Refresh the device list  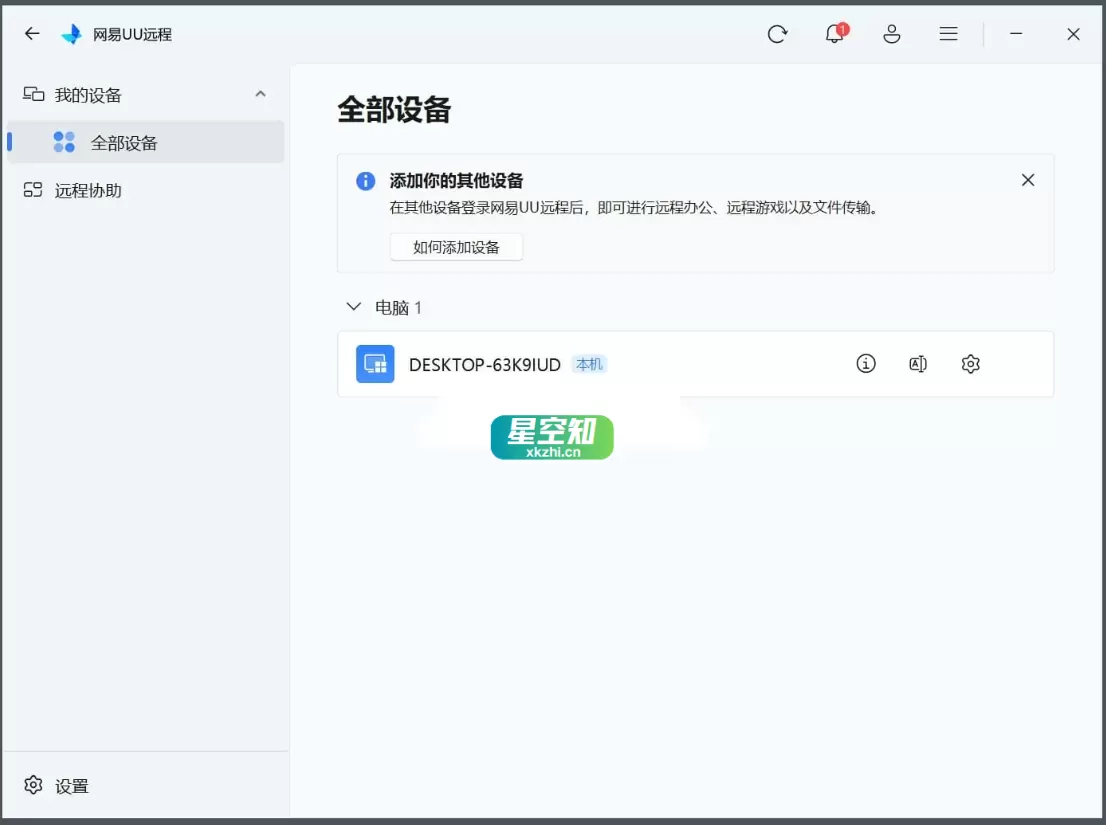pos(778,33)
